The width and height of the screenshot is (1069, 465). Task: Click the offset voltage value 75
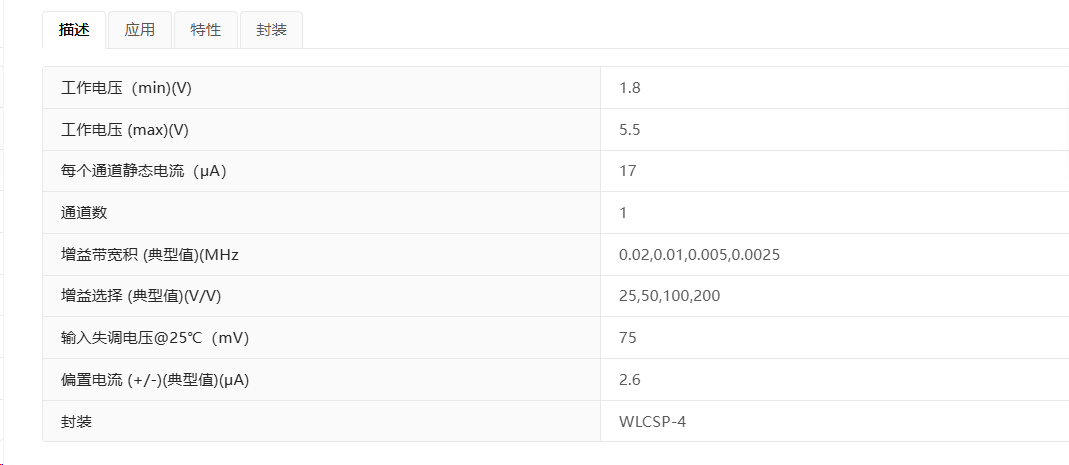(x=628, y=338)
